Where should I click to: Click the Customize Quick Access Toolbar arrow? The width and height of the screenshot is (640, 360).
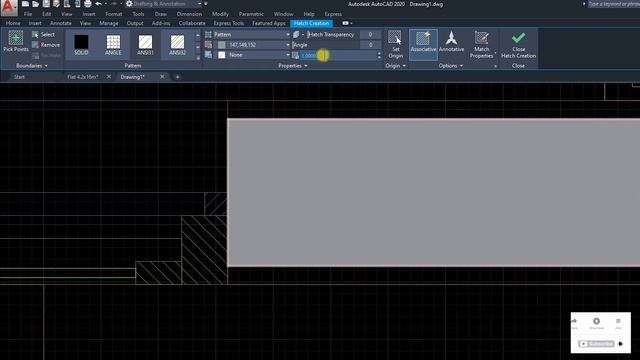pos(206,4)
